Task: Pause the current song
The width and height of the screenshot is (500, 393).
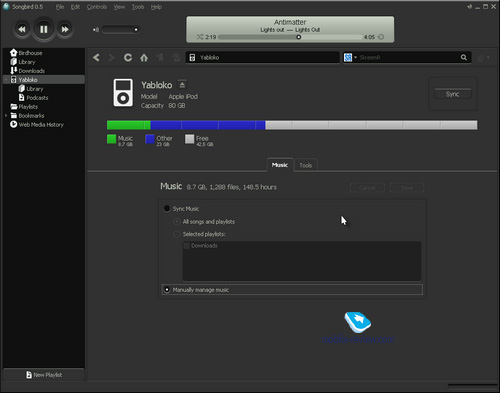Action: click(43, 29)
